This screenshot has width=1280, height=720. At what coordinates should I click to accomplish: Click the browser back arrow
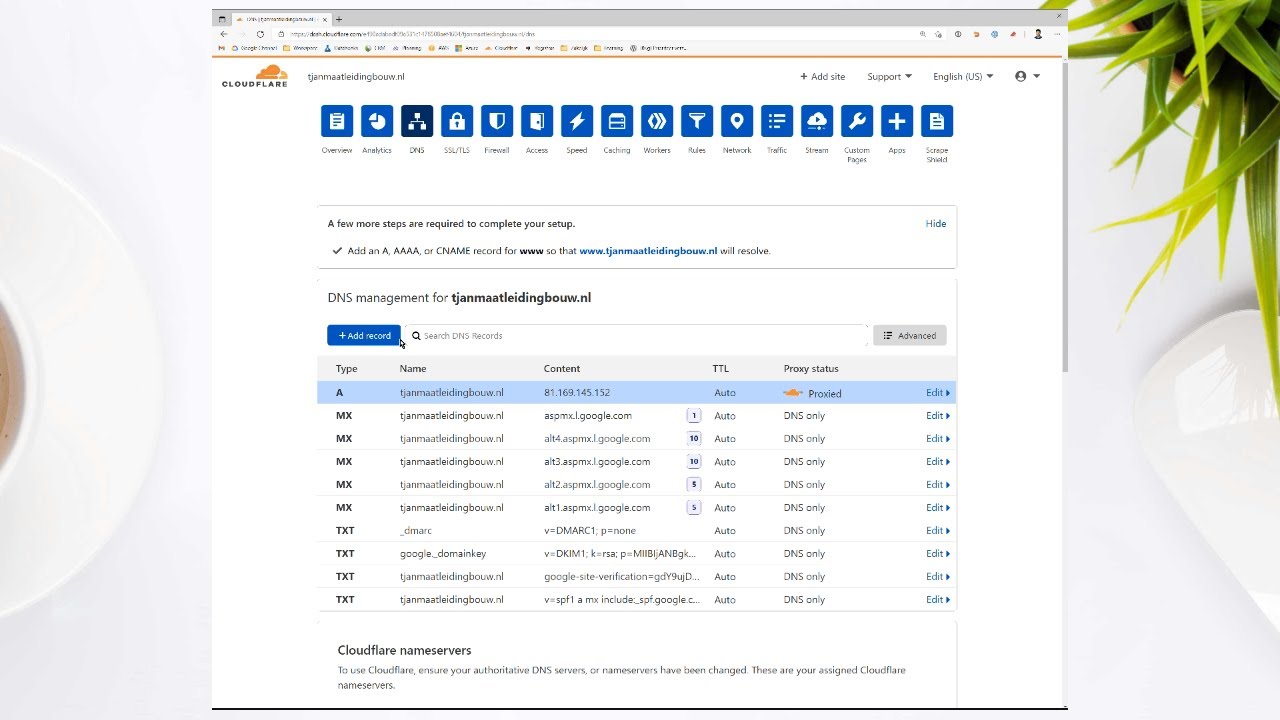224,34
